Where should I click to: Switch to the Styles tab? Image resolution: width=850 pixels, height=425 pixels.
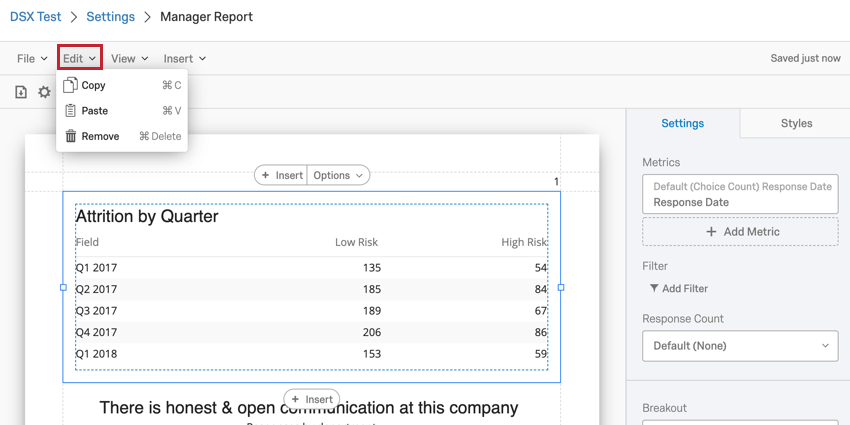pyautogui.click(x=796, y=123)
